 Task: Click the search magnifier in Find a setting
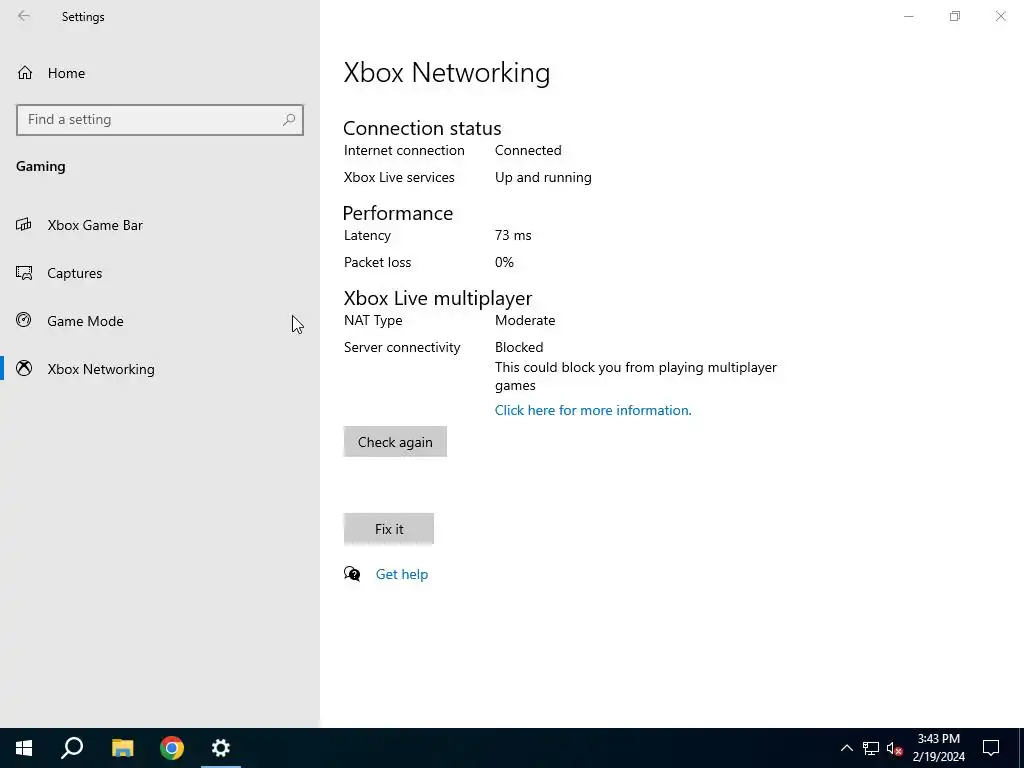click(x=289, y=120)
